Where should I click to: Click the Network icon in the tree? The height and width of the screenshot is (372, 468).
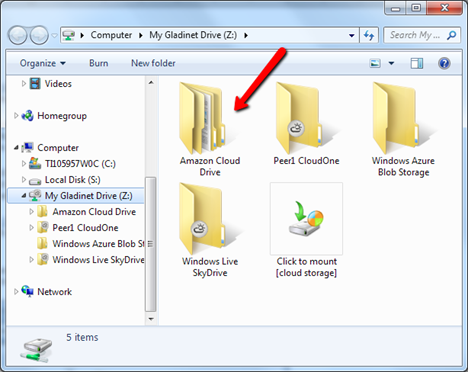pos(28,291)
